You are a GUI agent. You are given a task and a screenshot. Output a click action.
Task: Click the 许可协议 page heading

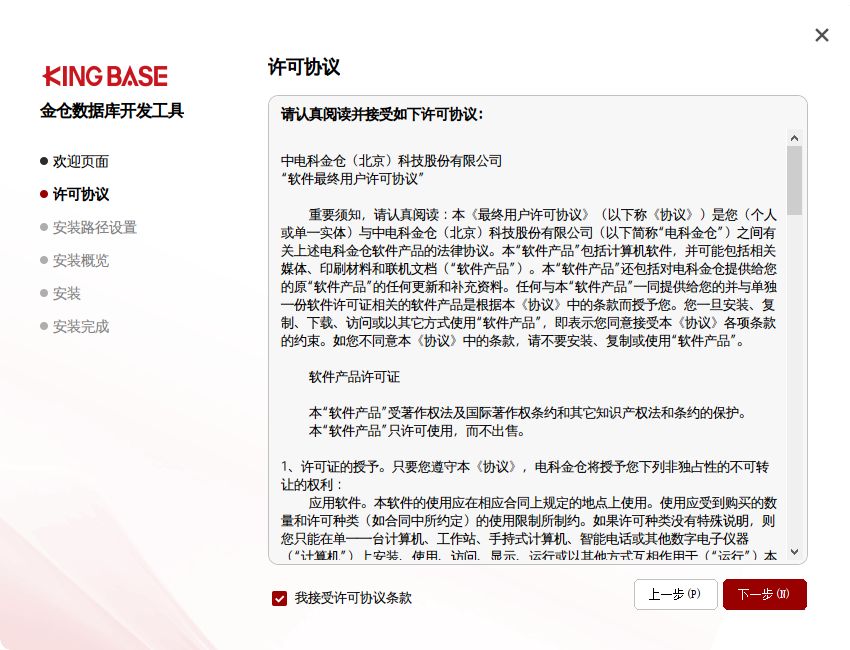(304, 67)
